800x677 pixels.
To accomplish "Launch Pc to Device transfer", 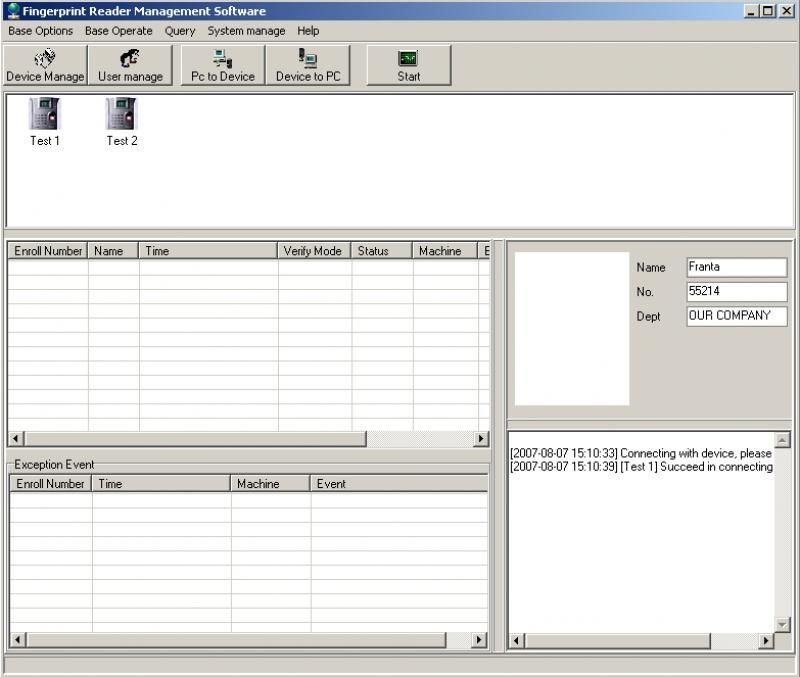I will pyautogui.click(x=222, y=65).
